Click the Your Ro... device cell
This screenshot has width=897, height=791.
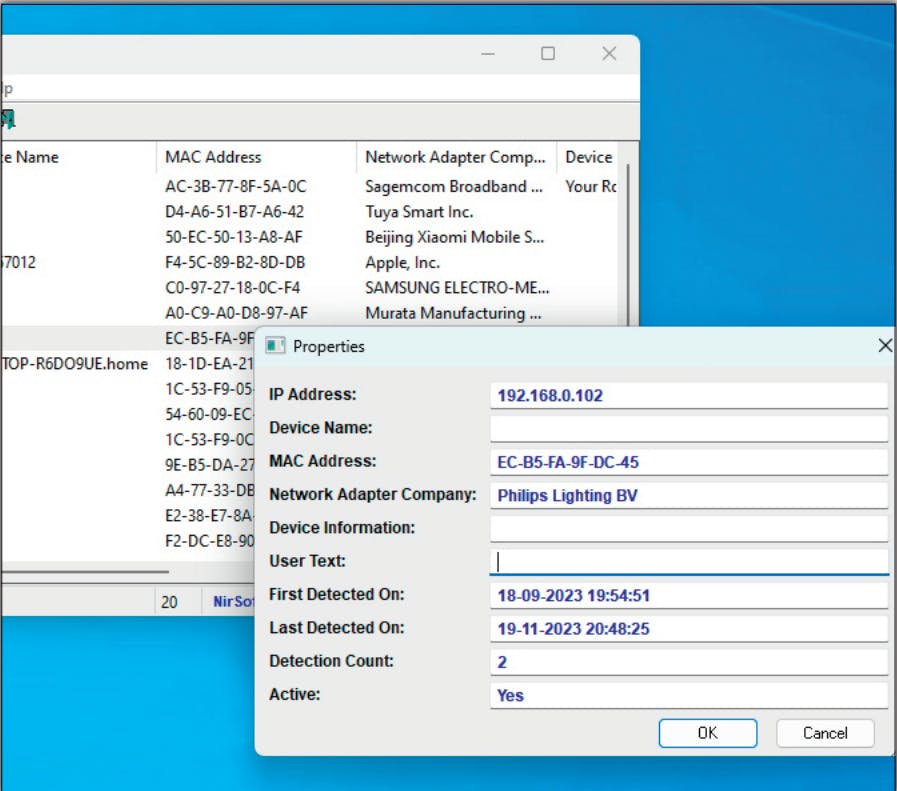coord(591,186)
